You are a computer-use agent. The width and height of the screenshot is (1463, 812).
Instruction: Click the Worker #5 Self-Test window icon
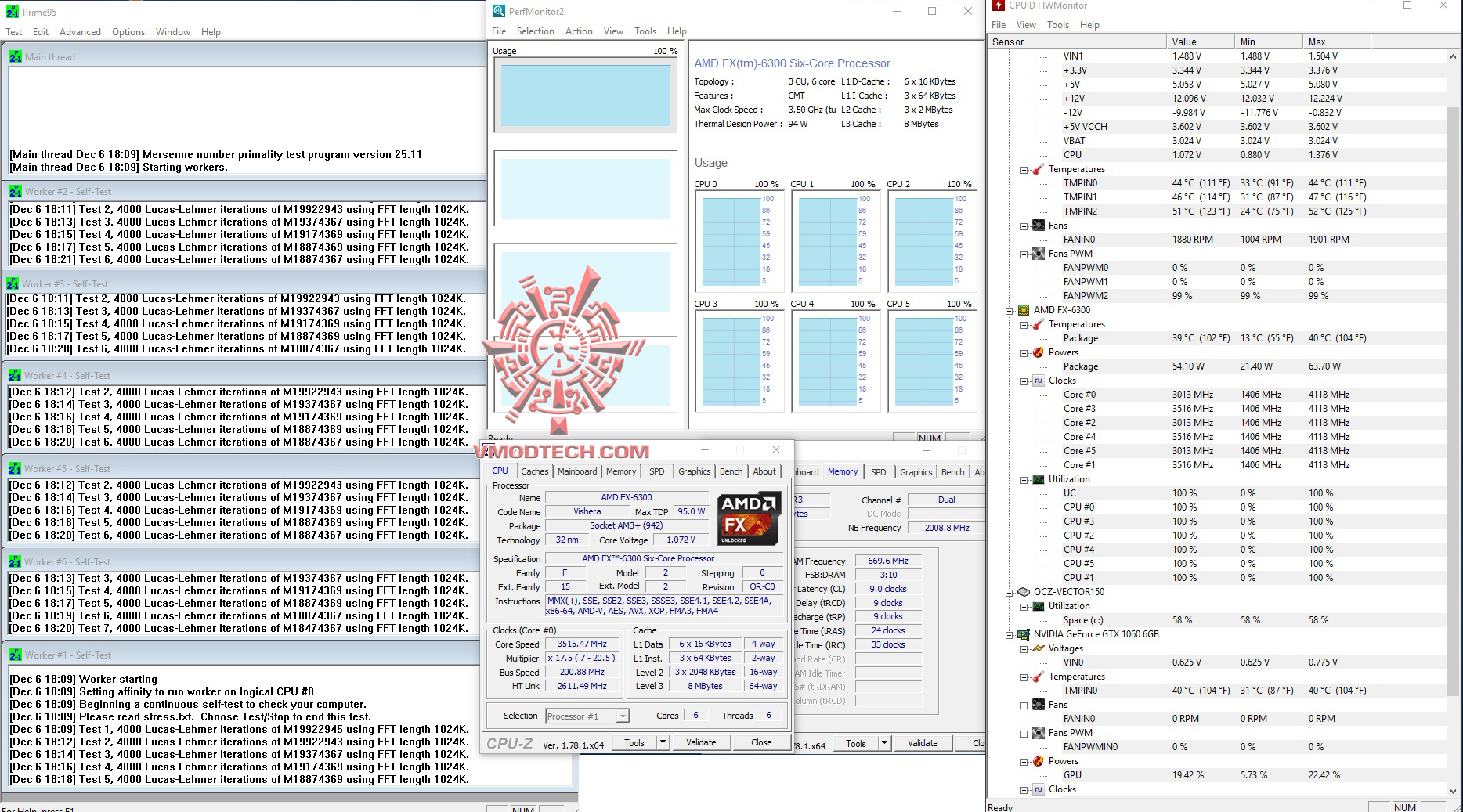(15, 468)
